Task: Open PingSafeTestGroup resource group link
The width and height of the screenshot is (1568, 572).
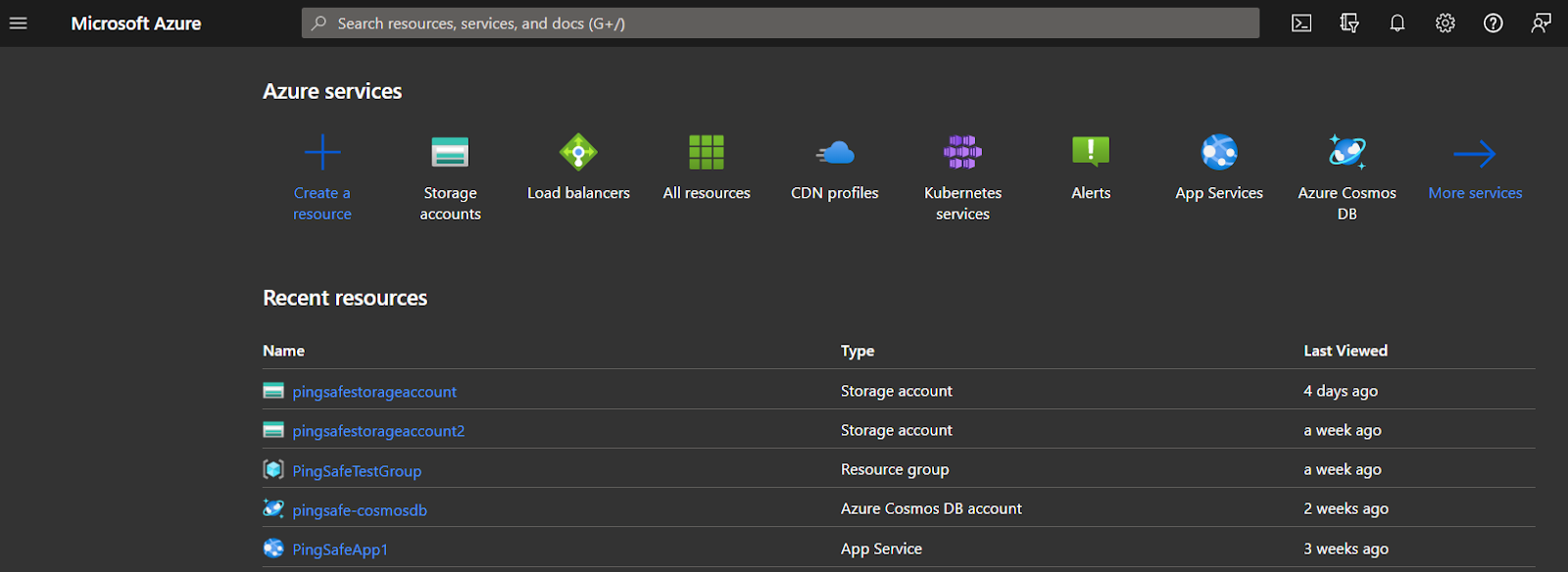Action: point(357,471)
